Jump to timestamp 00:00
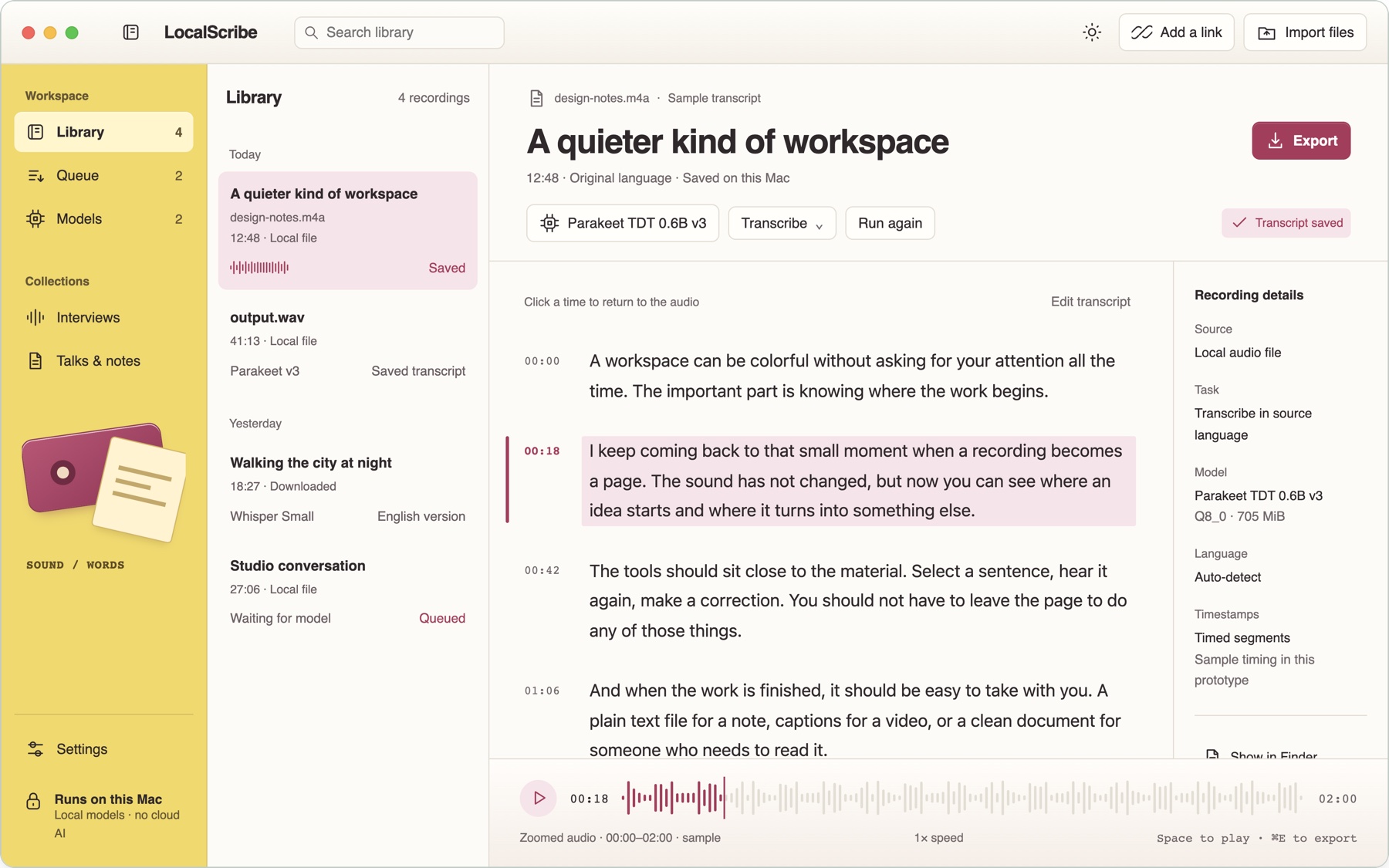This screenshot has width=1389, height=868. [x=542, y=361]
